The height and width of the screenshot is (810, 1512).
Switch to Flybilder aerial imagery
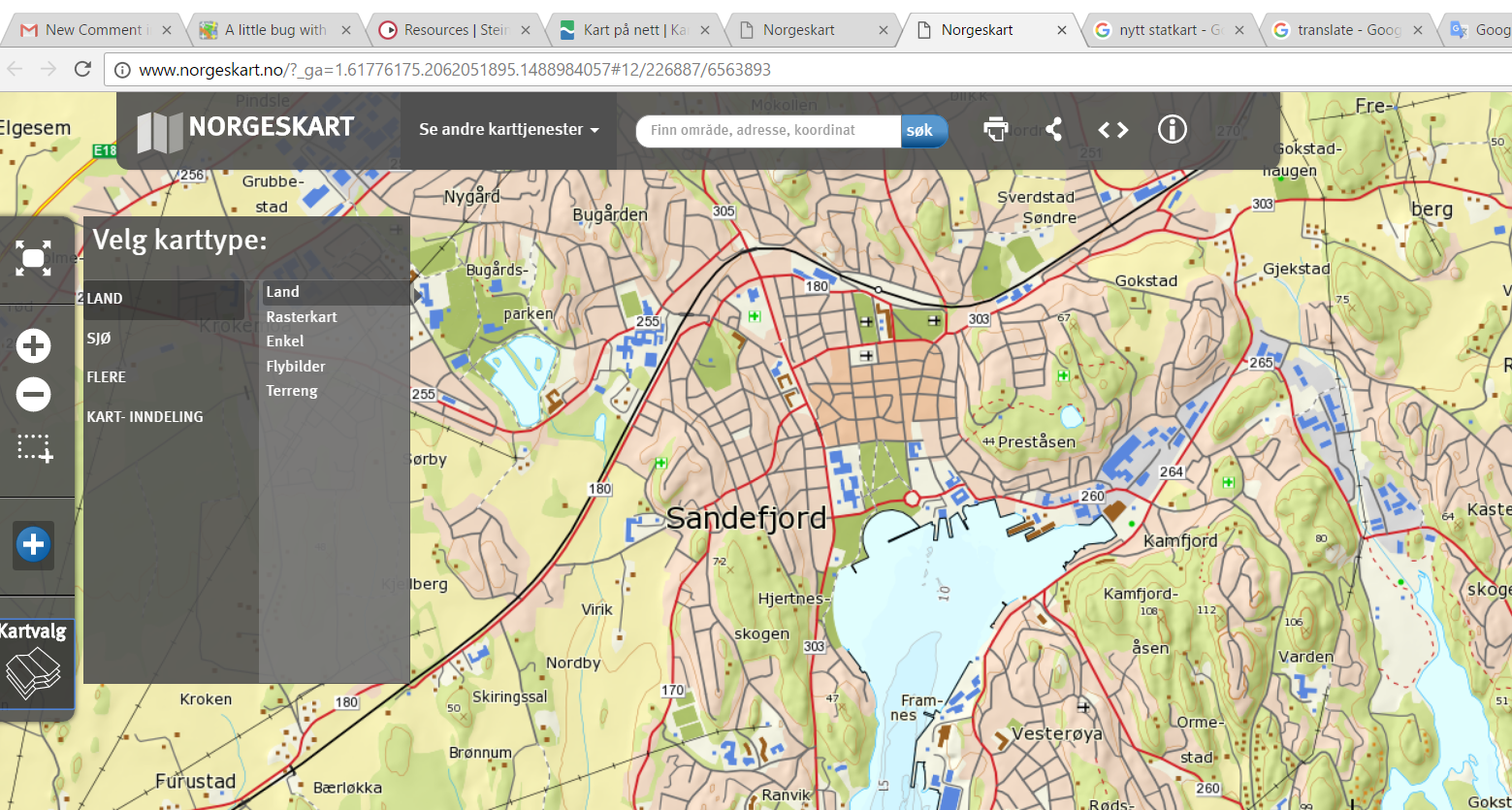click(x=296, y=367)
